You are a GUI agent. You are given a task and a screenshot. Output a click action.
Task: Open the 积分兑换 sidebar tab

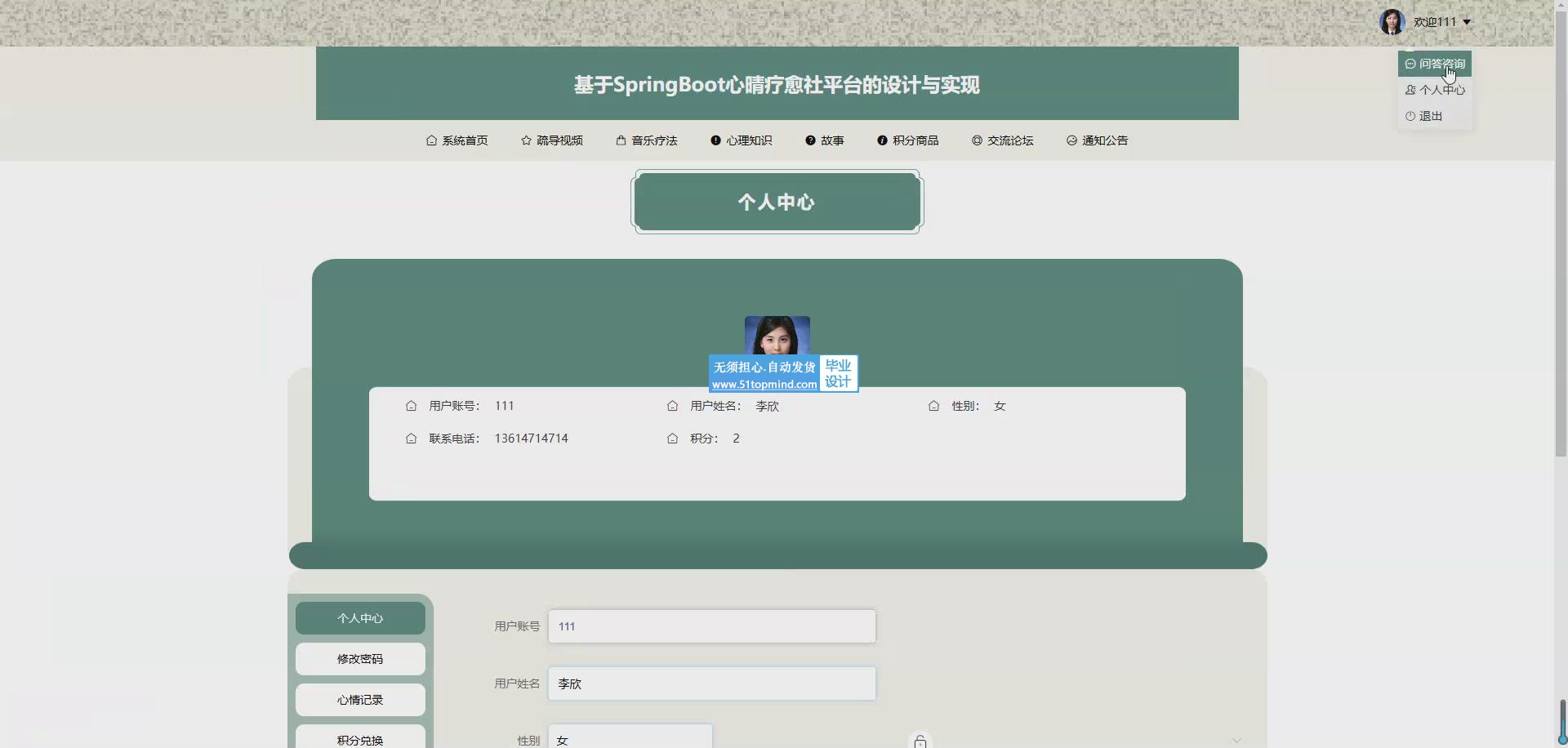click(360, 737)
